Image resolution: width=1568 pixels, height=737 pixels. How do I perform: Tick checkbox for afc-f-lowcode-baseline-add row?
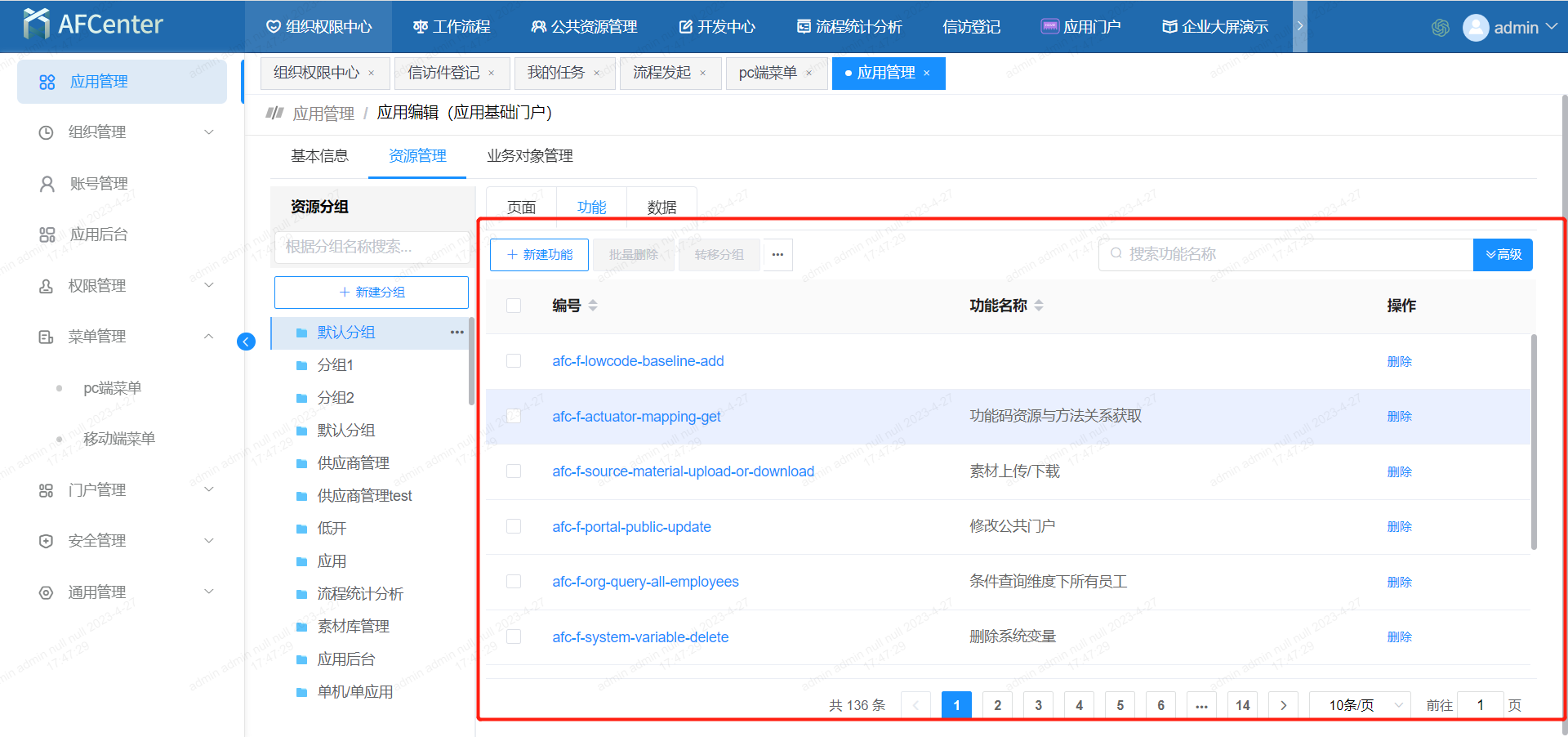[514, 361]
